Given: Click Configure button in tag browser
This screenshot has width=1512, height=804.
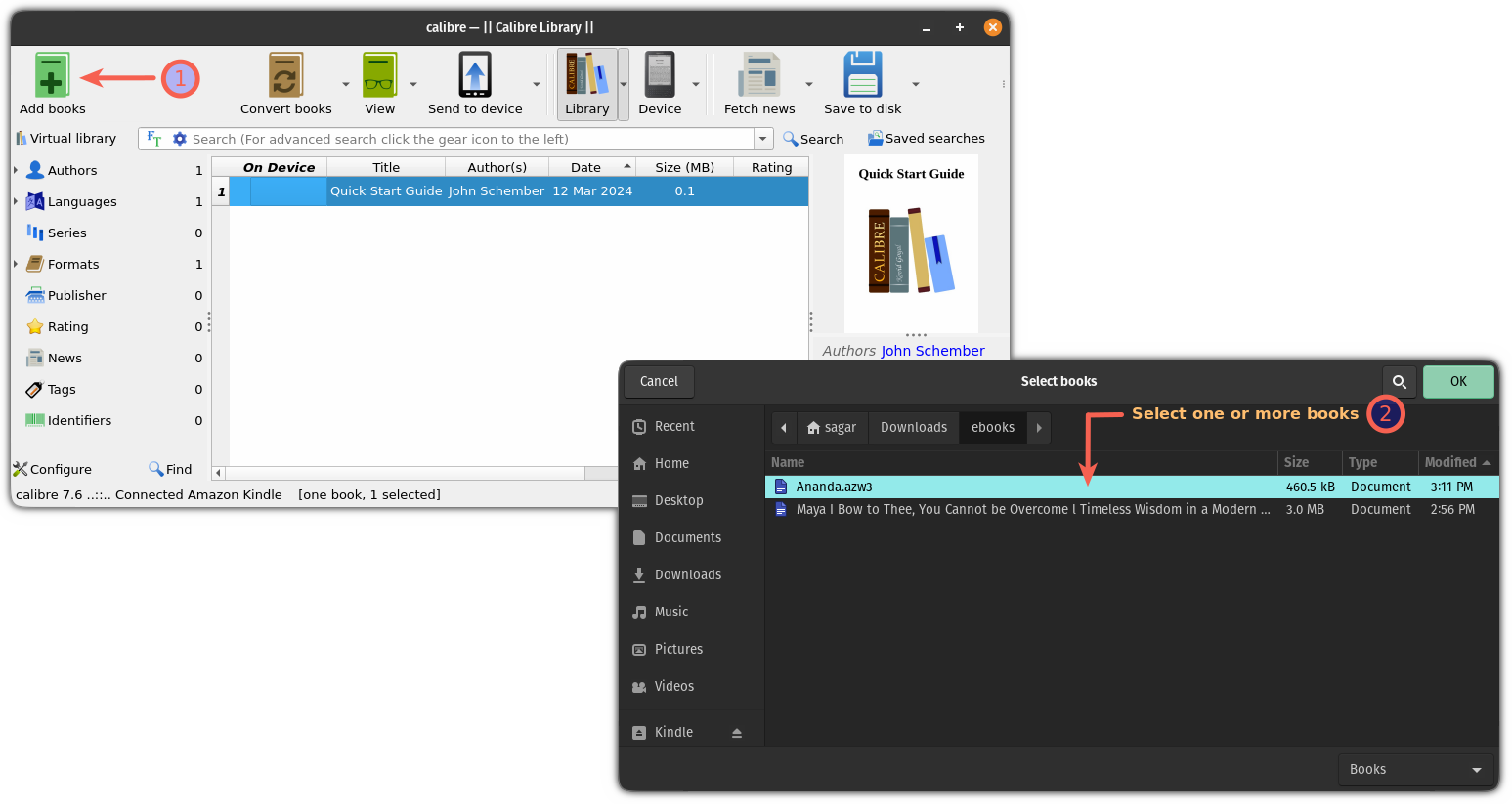Looking at the screenshot, I should tap(52, 469).
